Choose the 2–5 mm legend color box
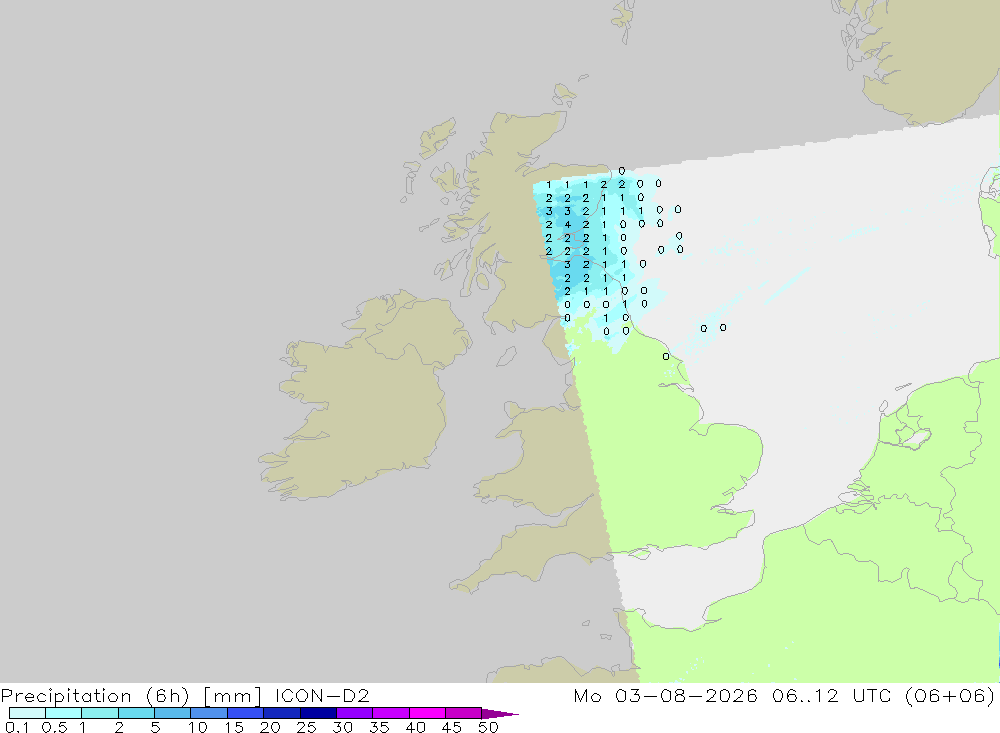Viewport: 1000px width, 733px height. [x=136, y=713]
